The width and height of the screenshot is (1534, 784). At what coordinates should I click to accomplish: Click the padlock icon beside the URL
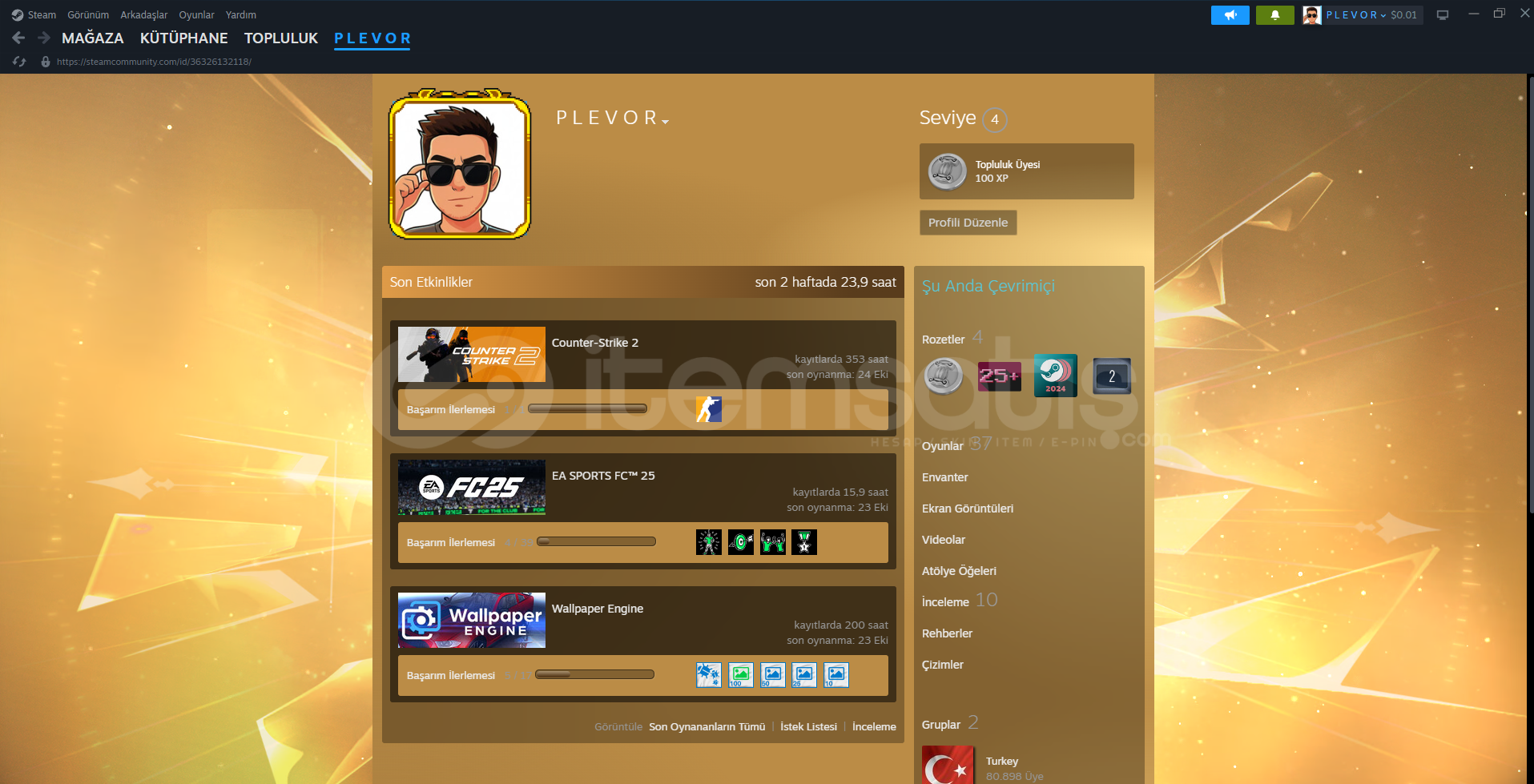click(46, 62)
